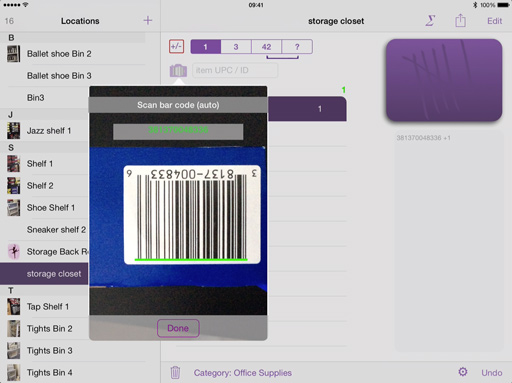Open settings gear icon
The image size is (512, 383).
[x=463, y=372]
